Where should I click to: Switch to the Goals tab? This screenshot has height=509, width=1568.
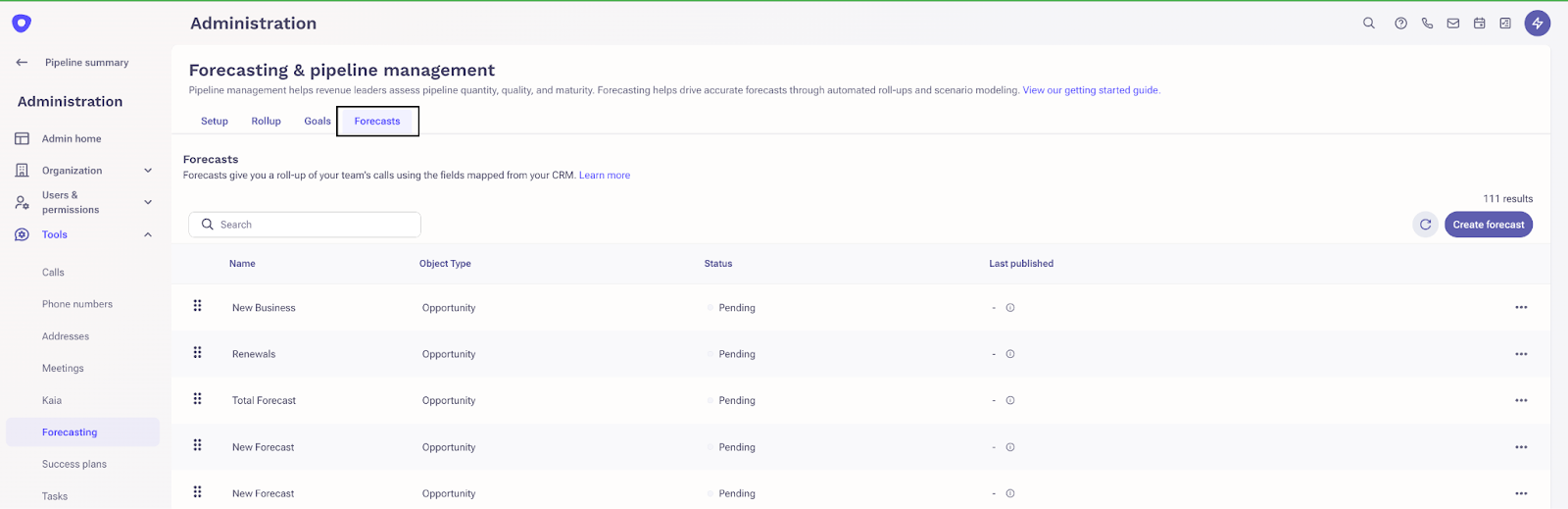click(318, 122)
